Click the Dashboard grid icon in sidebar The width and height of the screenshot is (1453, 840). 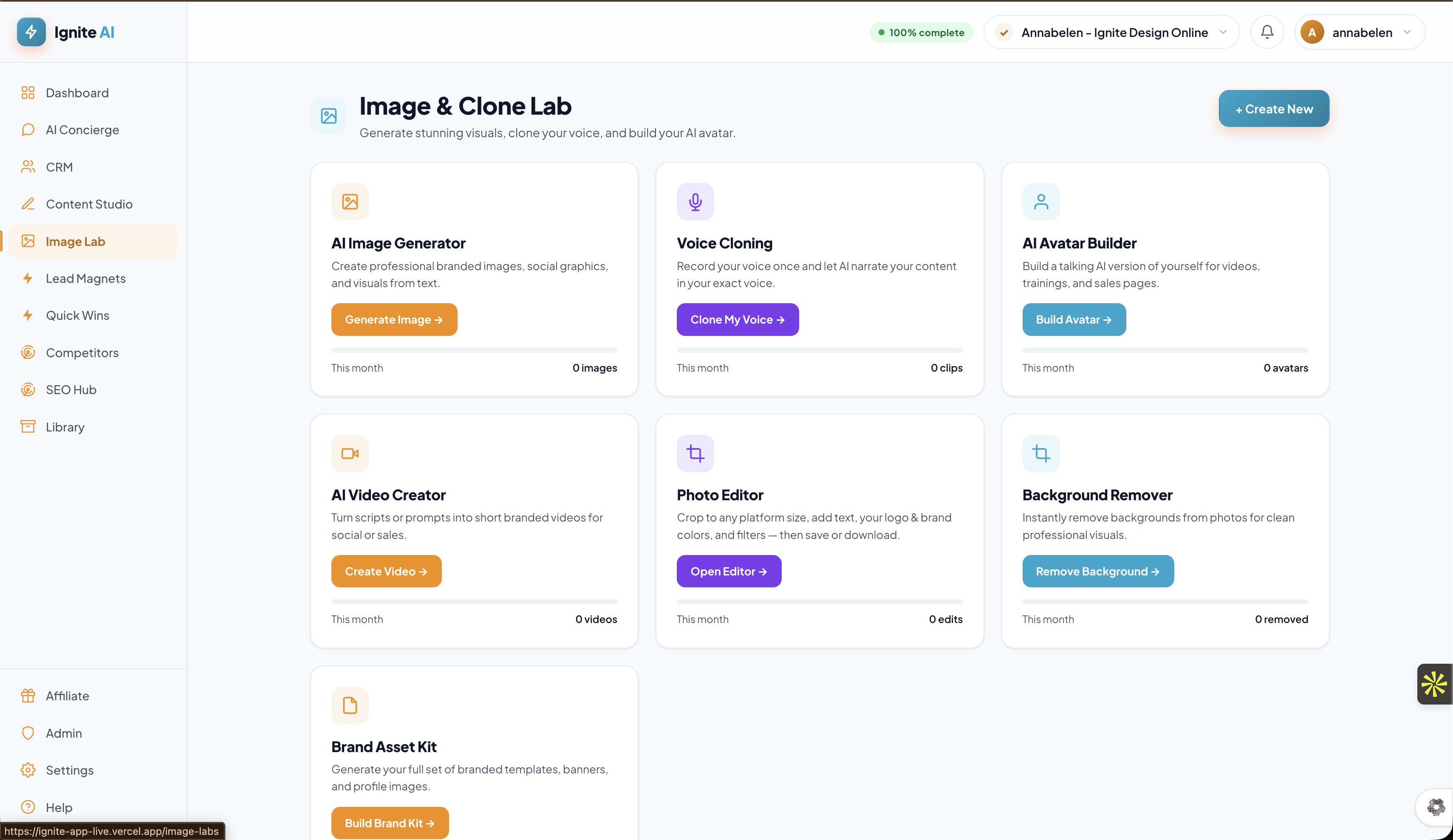(x=28, y=93)
